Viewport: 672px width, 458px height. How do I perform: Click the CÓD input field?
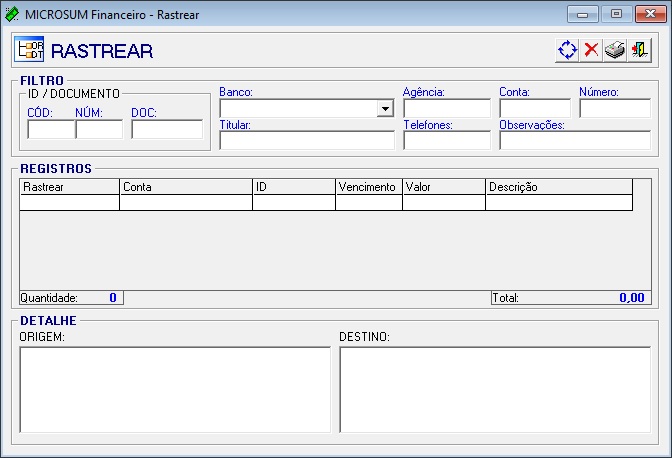coord(51,129)
